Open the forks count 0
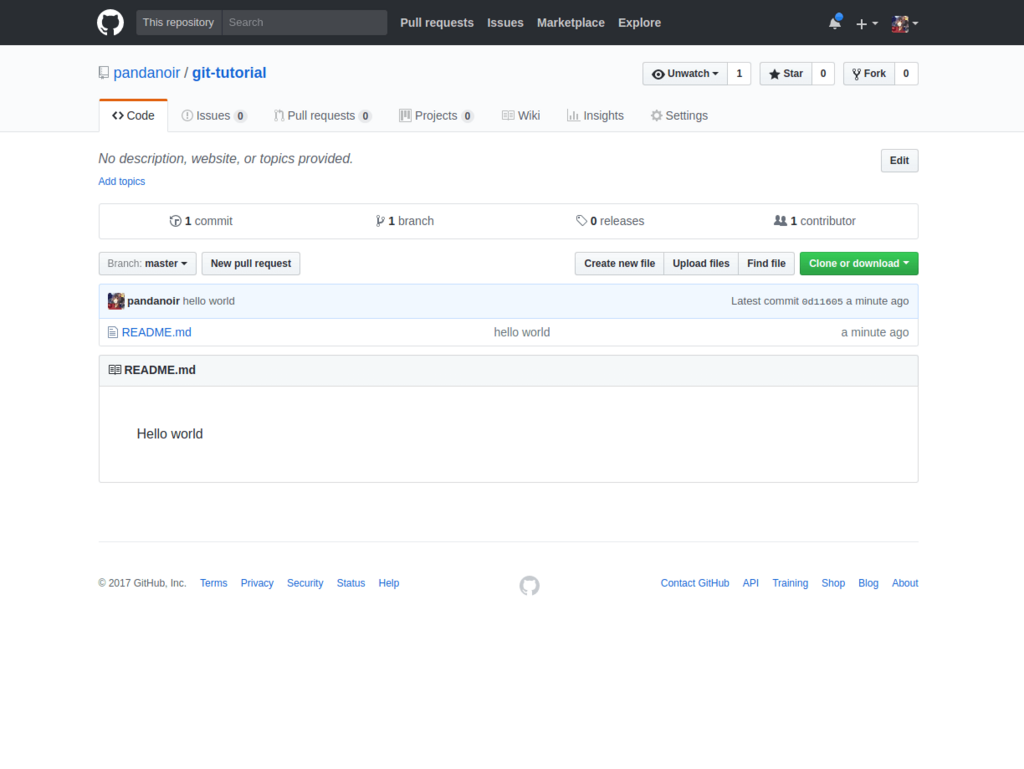Screen dimensions: 1024x769 (x=906, y=74)
